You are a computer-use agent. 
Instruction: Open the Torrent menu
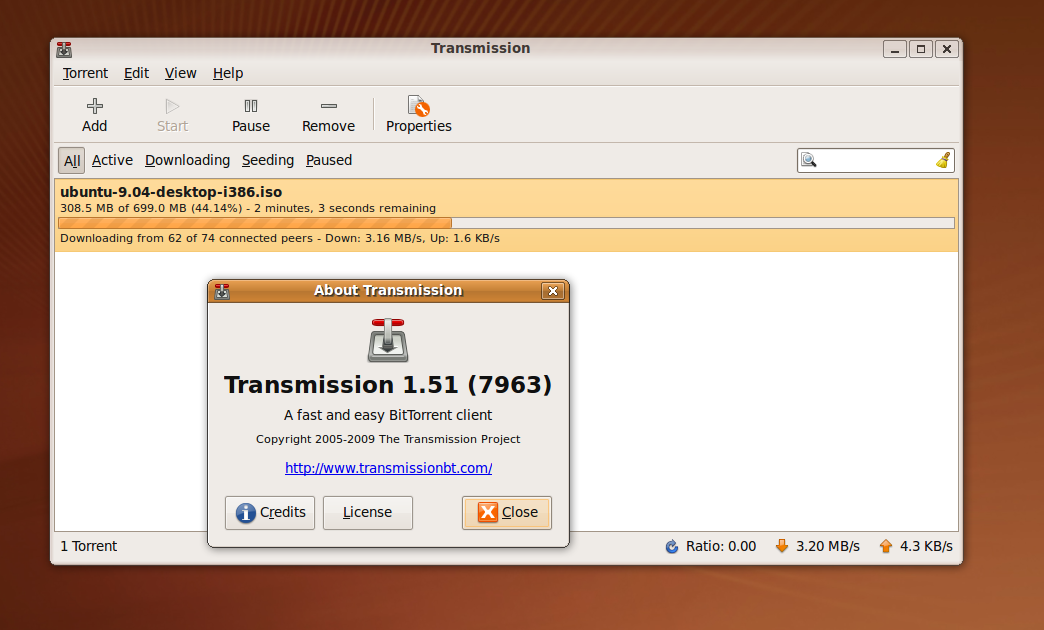point(85,73)
